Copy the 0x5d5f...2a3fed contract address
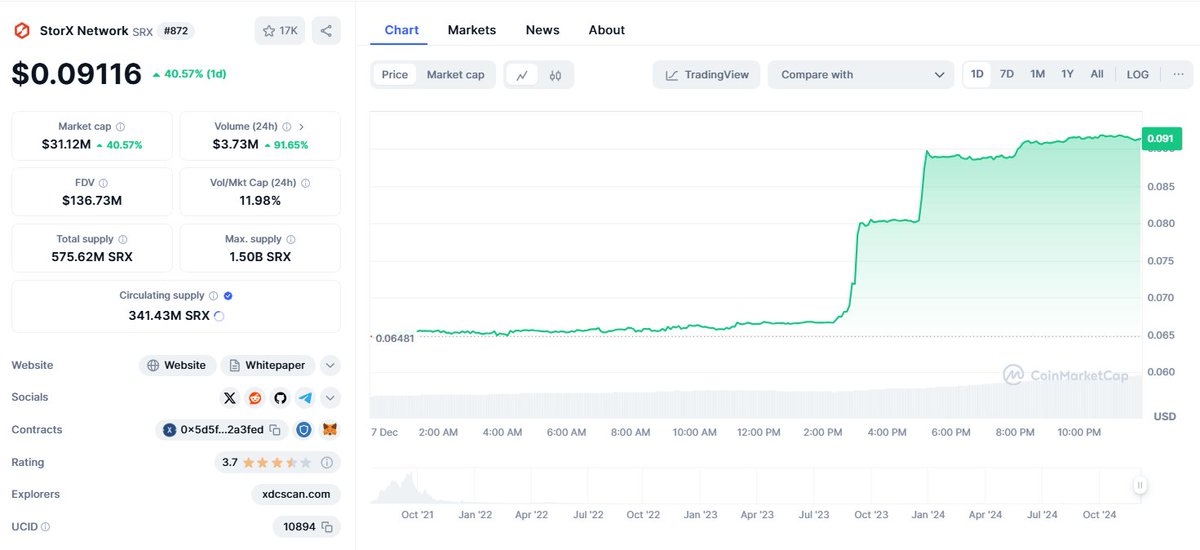The image size is (1200, 550). (274, 430)
